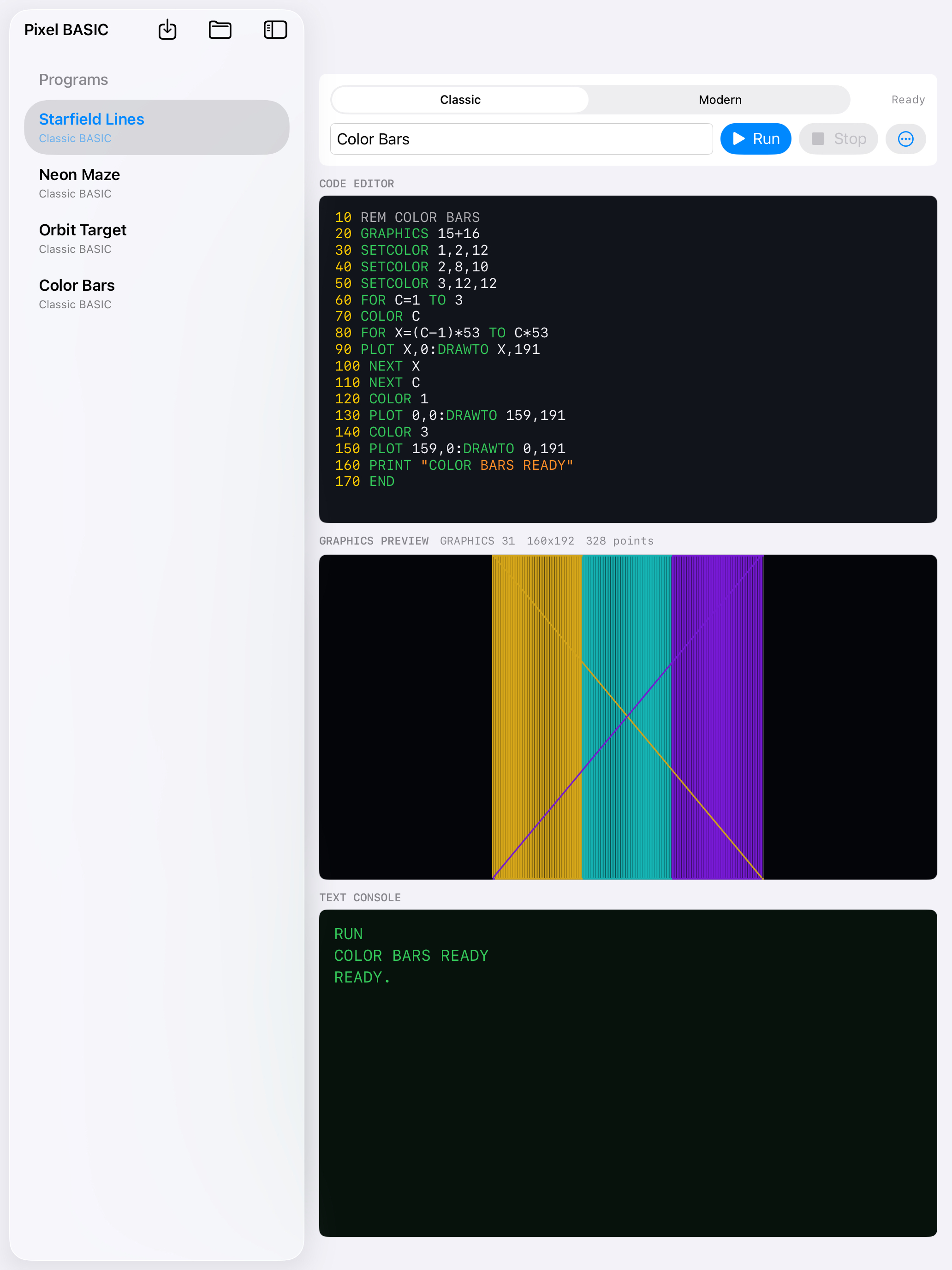The image size is (952, 1270).
Task: Click line 80 FOR X loop
Action: 441,333
